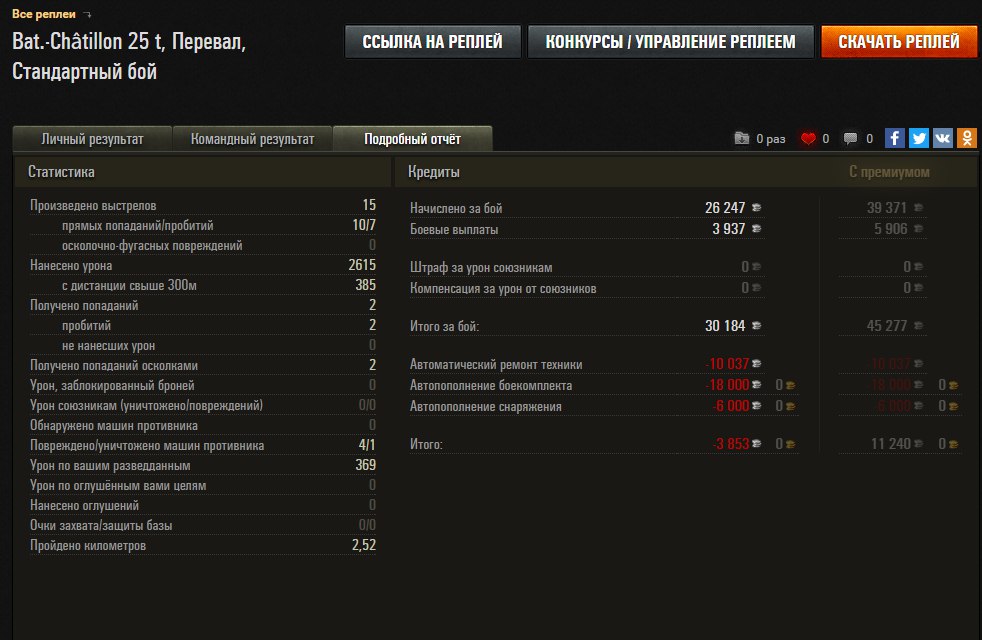The height and width of the screenshot is (640, 982).
Task: Click the arrow icon beside Все реплеи
Action: click(87, 15)
